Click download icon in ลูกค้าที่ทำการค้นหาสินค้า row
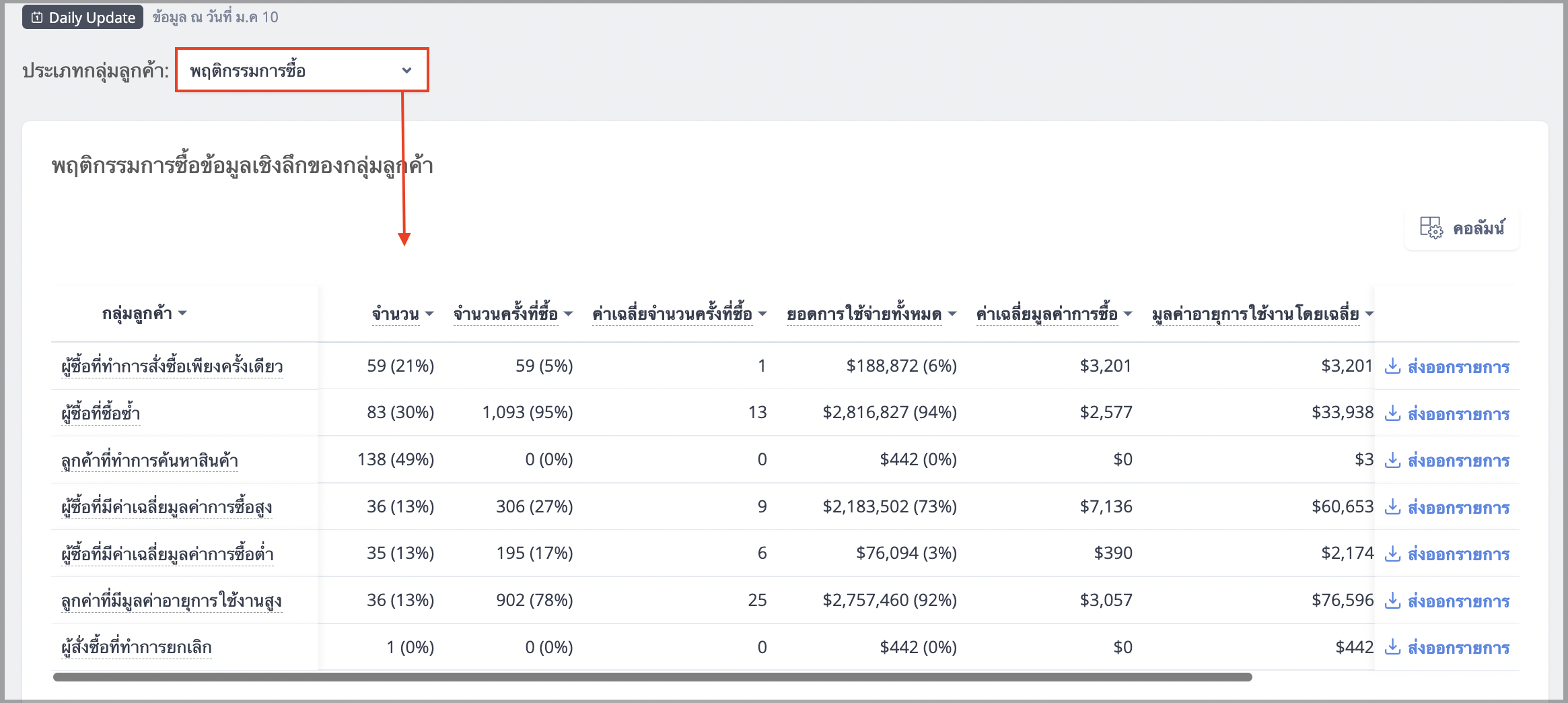Screen dimensions: 1568x703 1392,460
